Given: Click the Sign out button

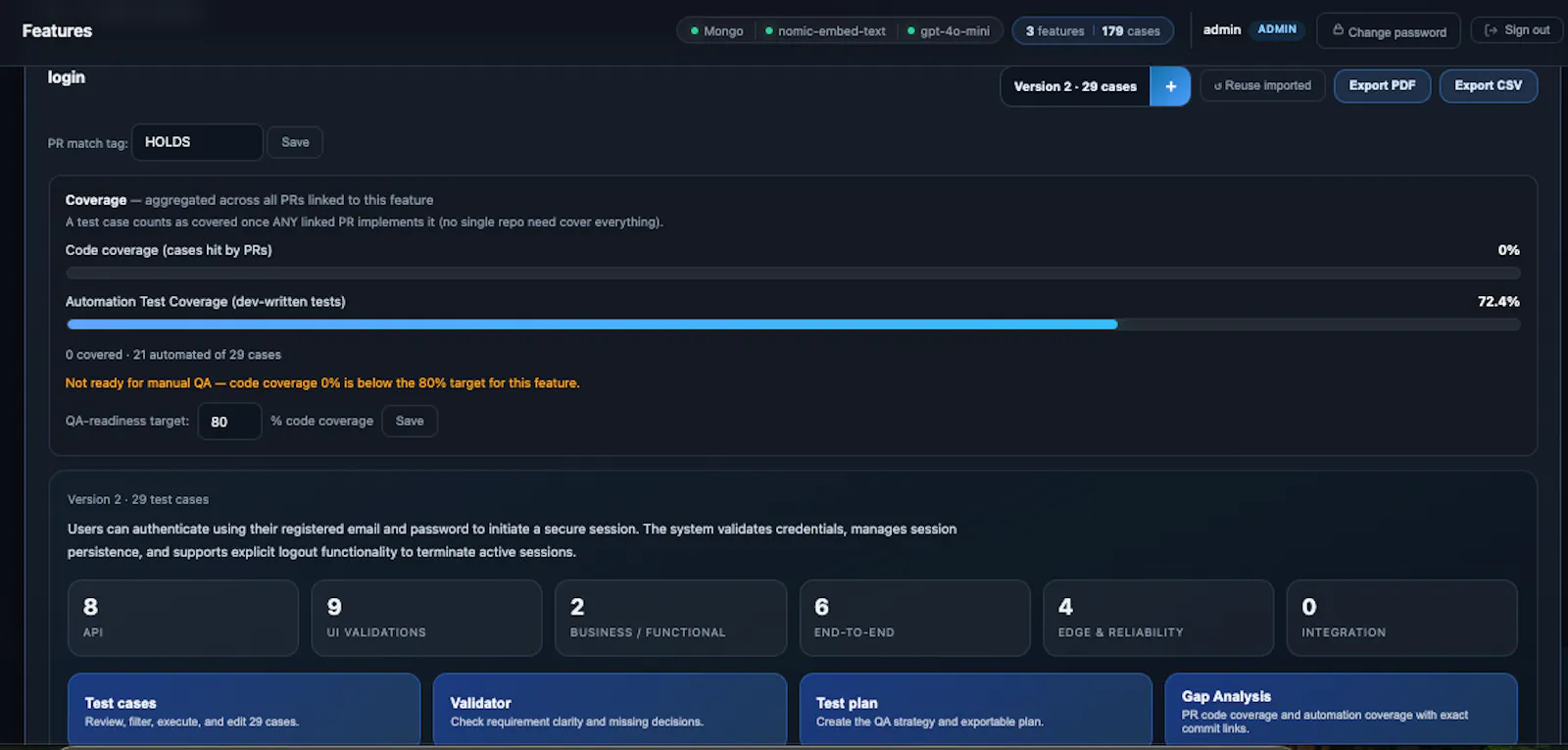Looking at the screenshot, I should click(x=1516, y=30).
